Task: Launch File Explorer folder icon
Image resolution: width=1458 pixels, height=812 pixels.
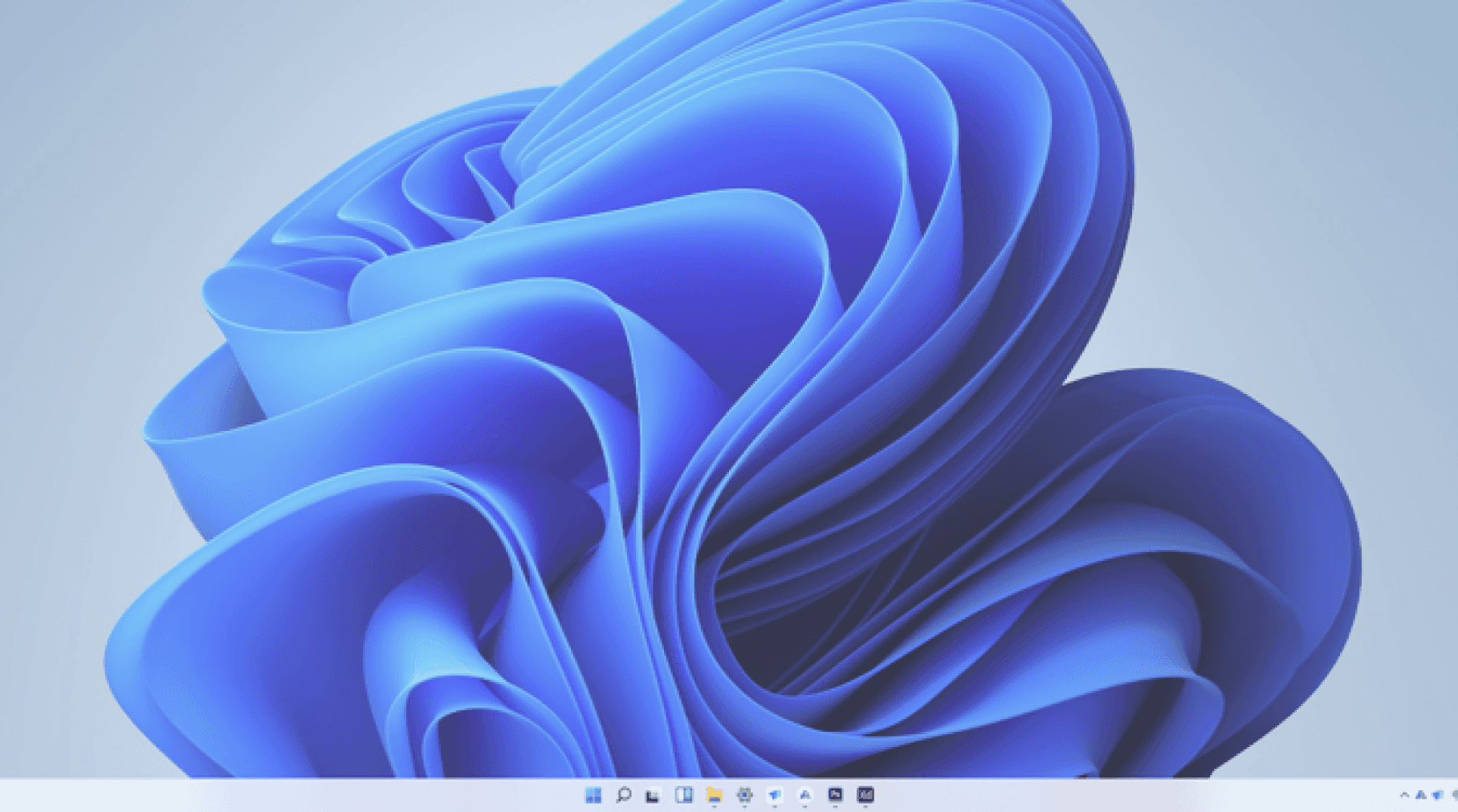Action: coord(714,795)
